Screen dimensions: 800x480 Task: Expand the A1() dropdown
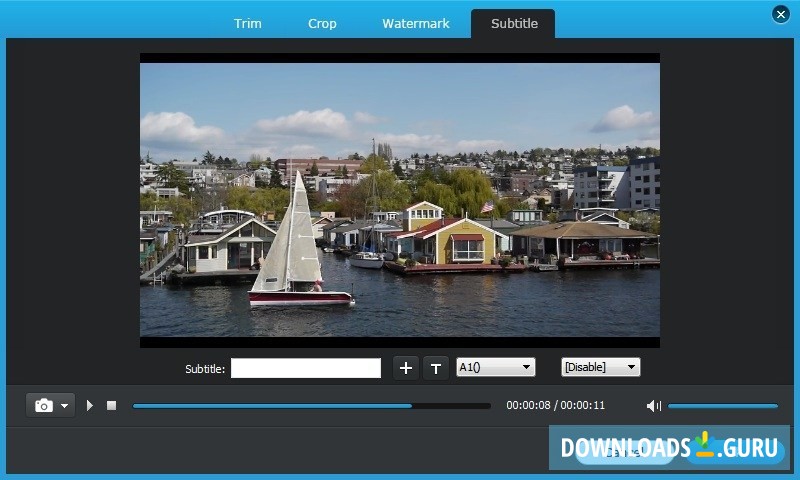point(495,367)
